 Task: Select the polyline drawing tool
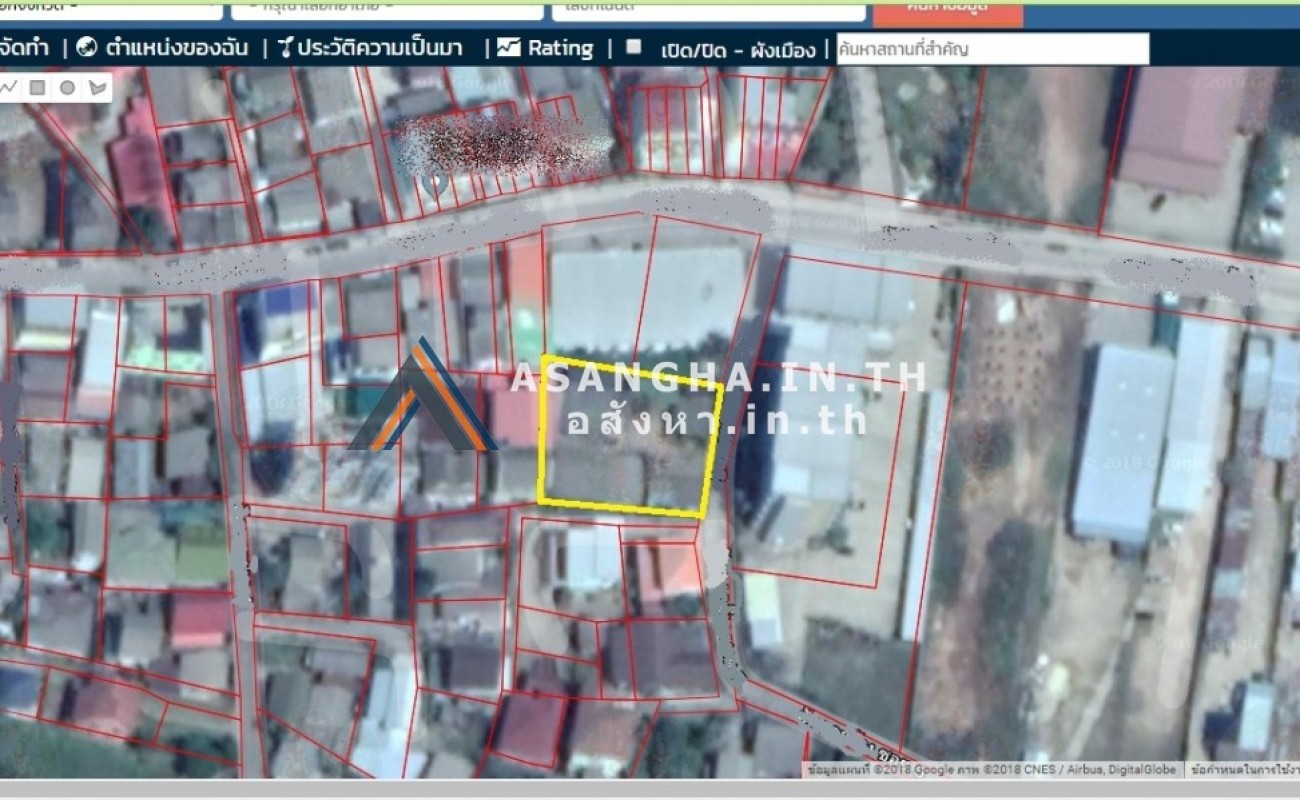tap(9, 87)
